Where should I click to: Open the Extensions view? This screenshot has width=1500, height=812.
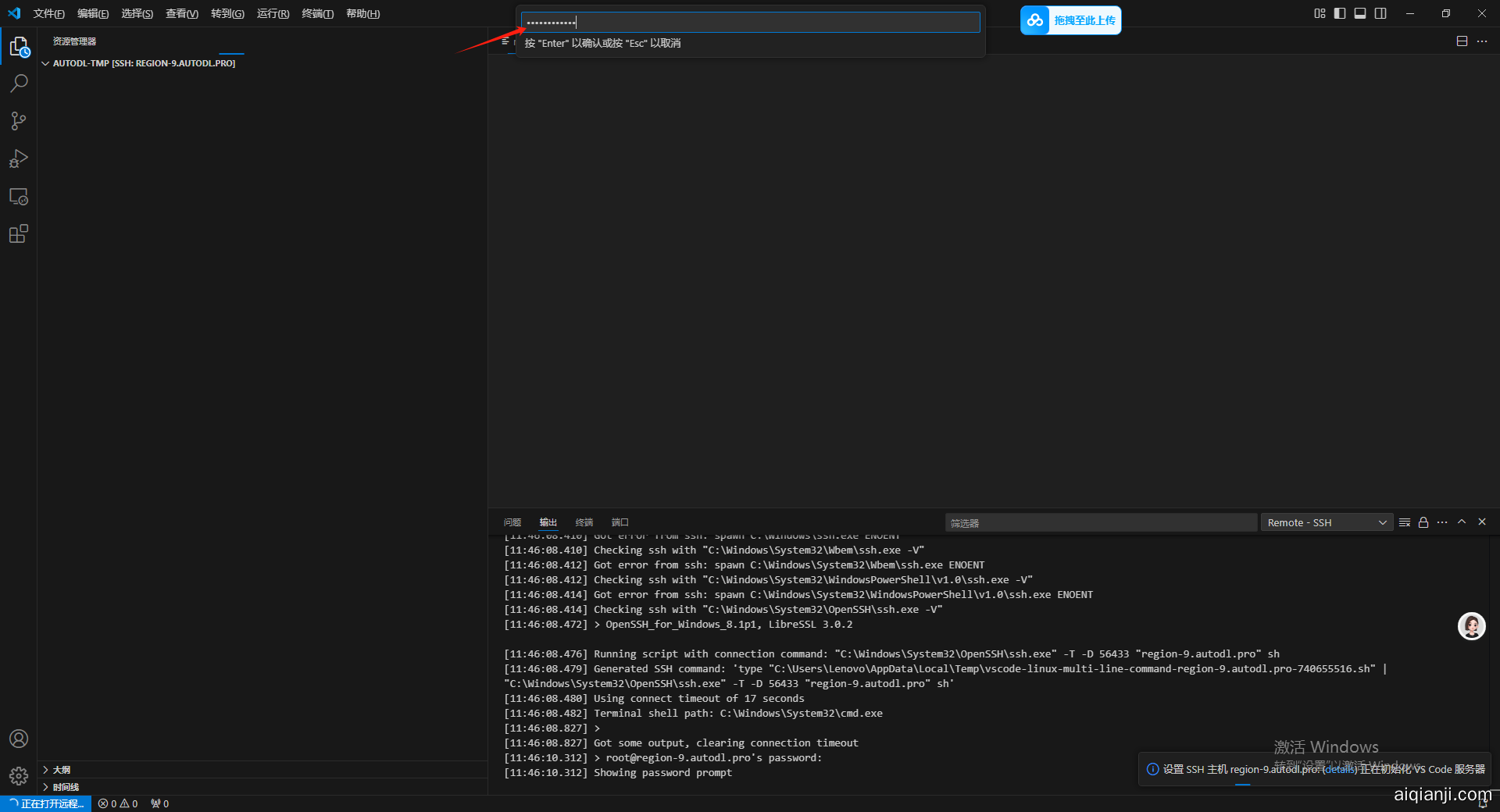(x=19, y=234)
